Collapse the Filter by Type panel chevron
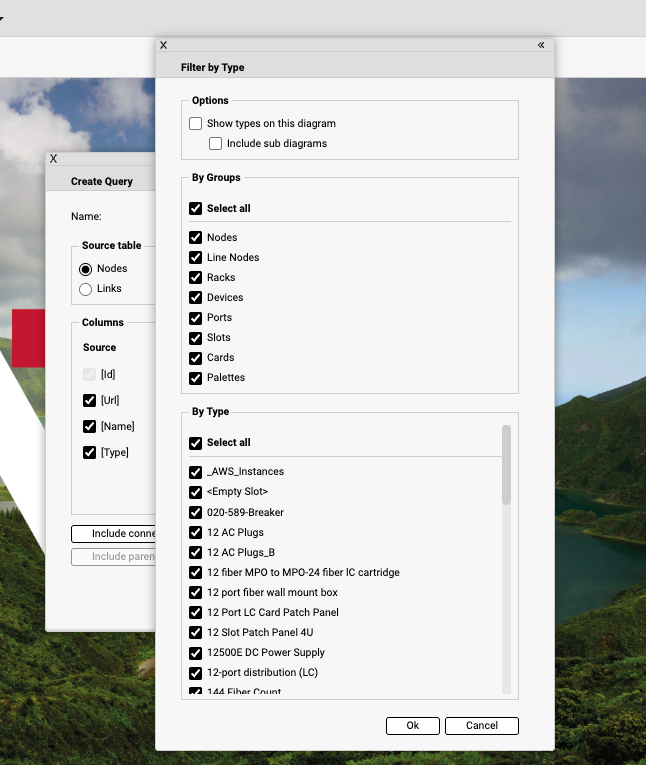This screenshot has width=646, height=765. click(541, 45)
